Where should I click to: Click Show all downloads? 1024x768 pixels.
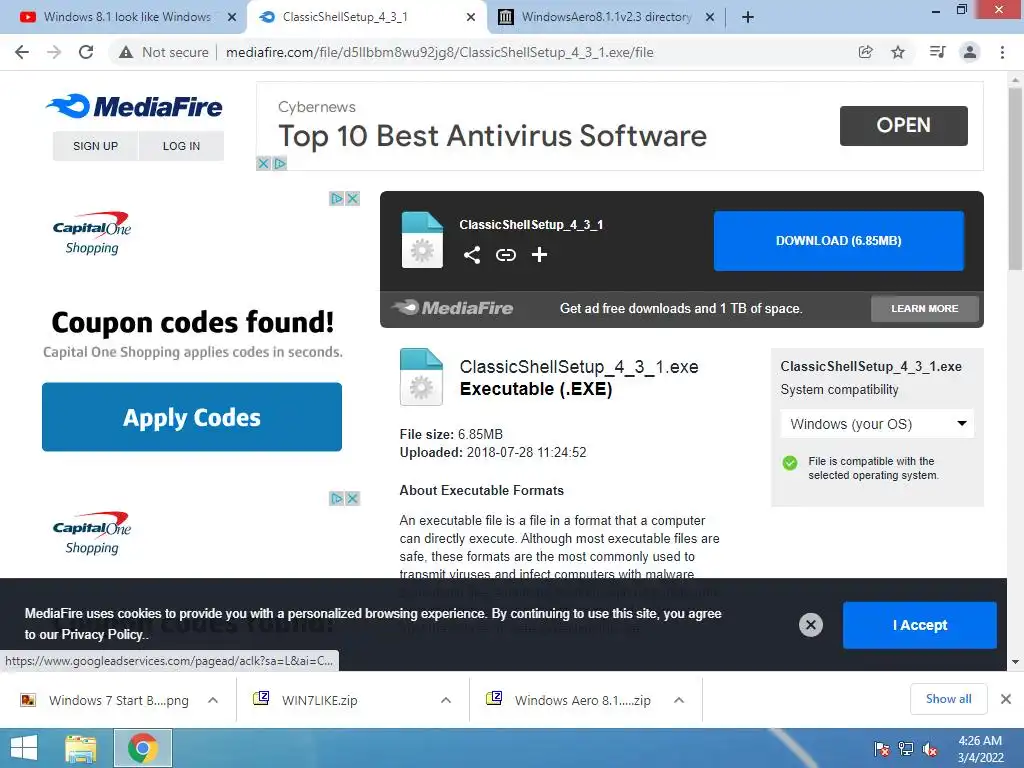pyautogui.click(x=948, y=699)
